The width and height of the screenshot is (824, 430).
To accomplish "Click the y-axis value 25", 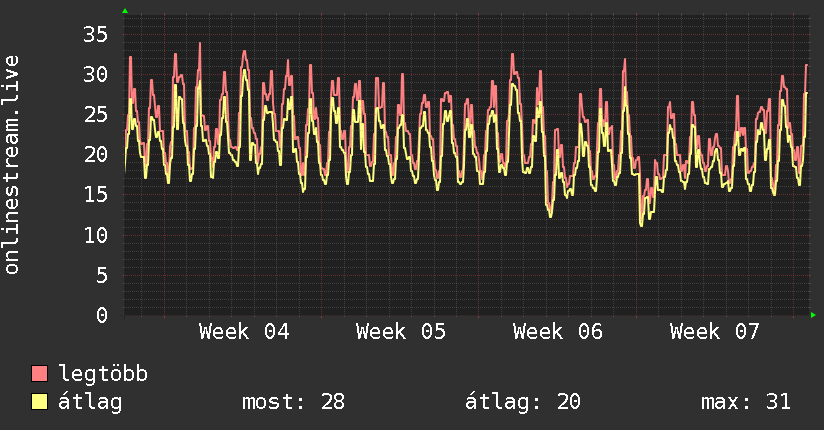I will (x=96, y=115).
